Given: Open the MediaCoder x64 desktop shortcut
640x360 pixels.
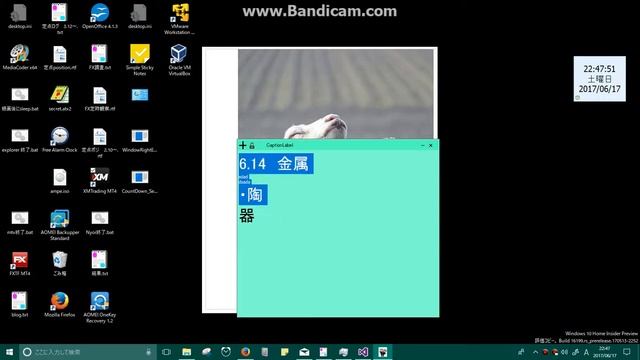Looking at the screenshot, I should 20,57.
